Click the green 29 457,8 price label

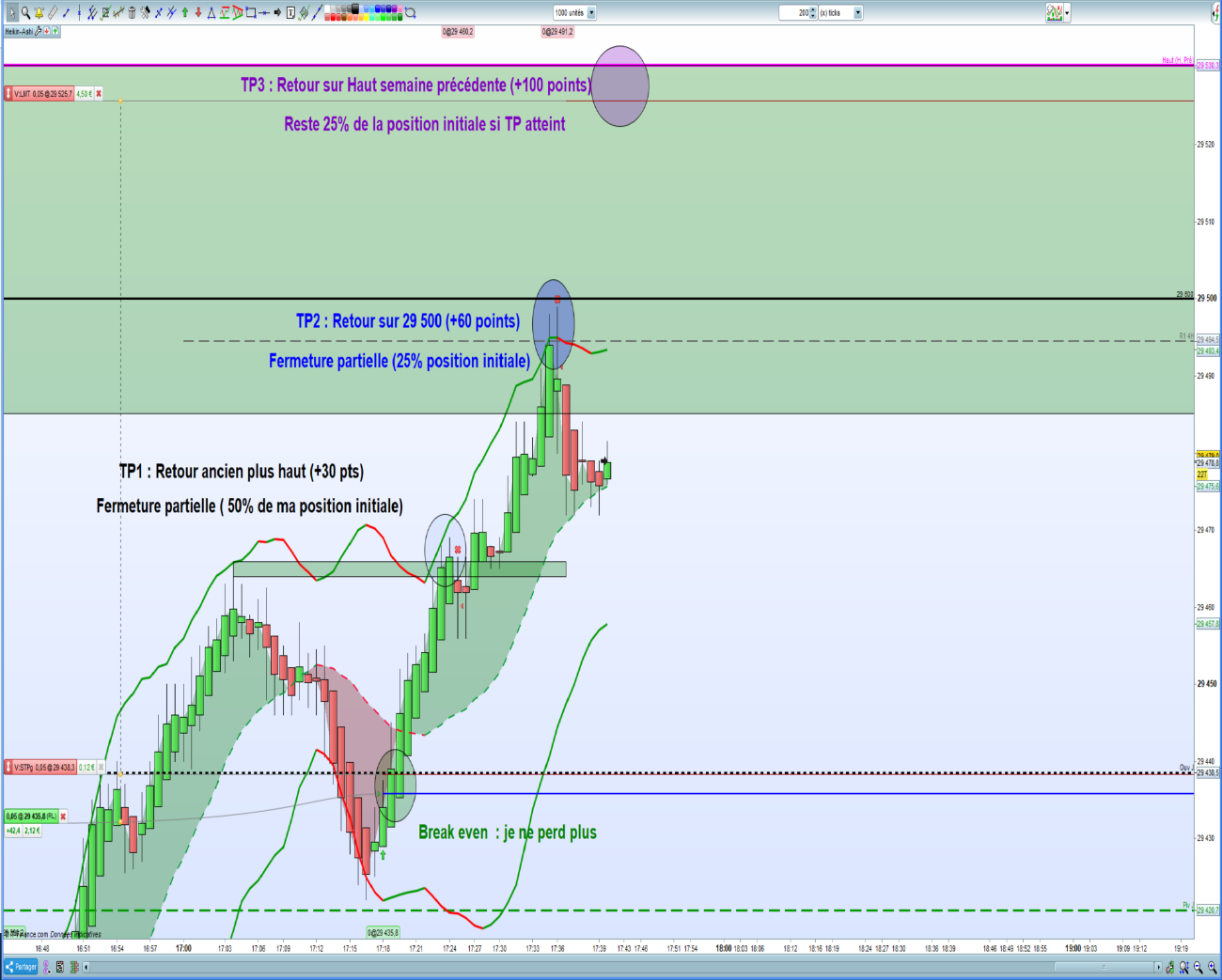pyautogui.click(x=1208, y=624)
